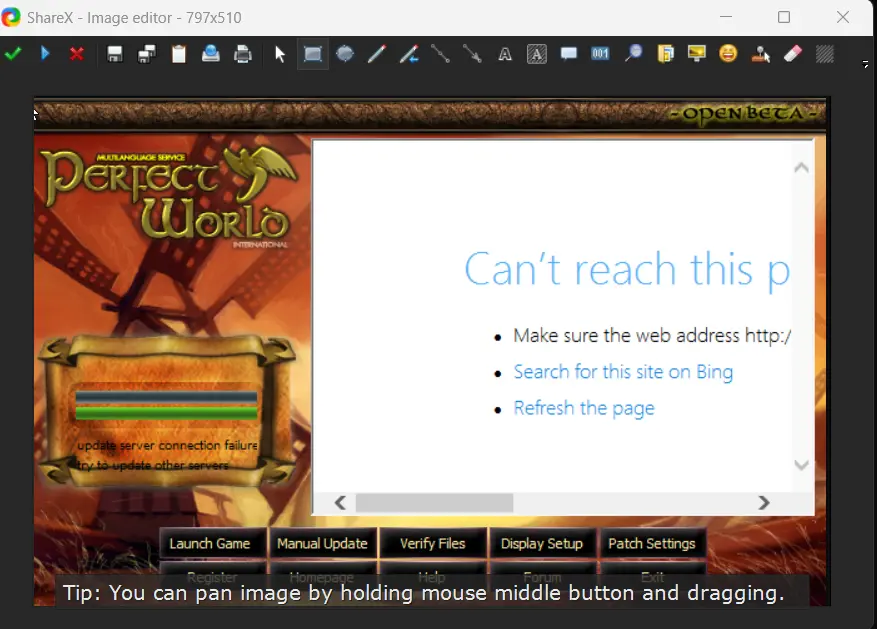The image size is (877, 629).
Task: Click the scroll right arrow in the web panel
Action: pos(763,503)
